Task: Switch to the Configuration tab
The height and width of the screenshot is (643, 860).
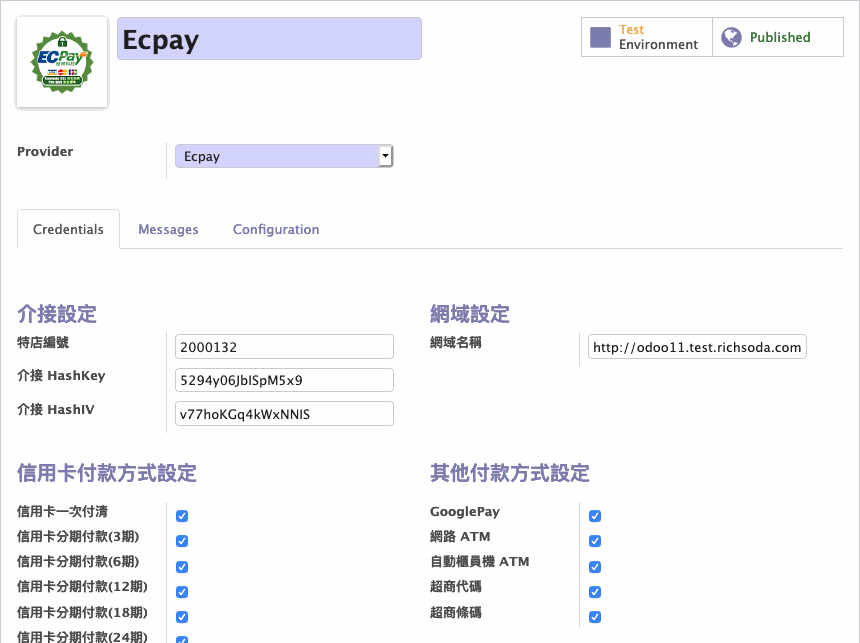Action: tap(276, 229)
